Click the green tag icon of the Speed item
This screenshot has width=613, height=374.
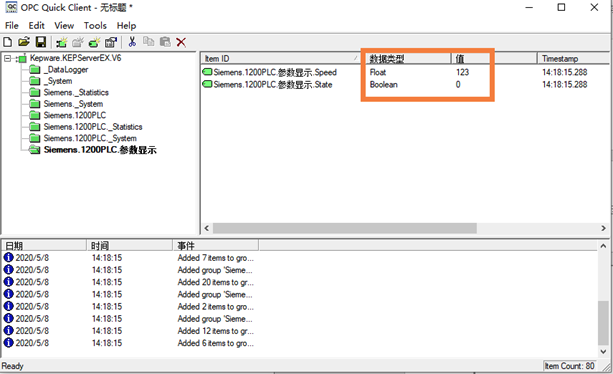pyautogui.click(x=207, y=72)
